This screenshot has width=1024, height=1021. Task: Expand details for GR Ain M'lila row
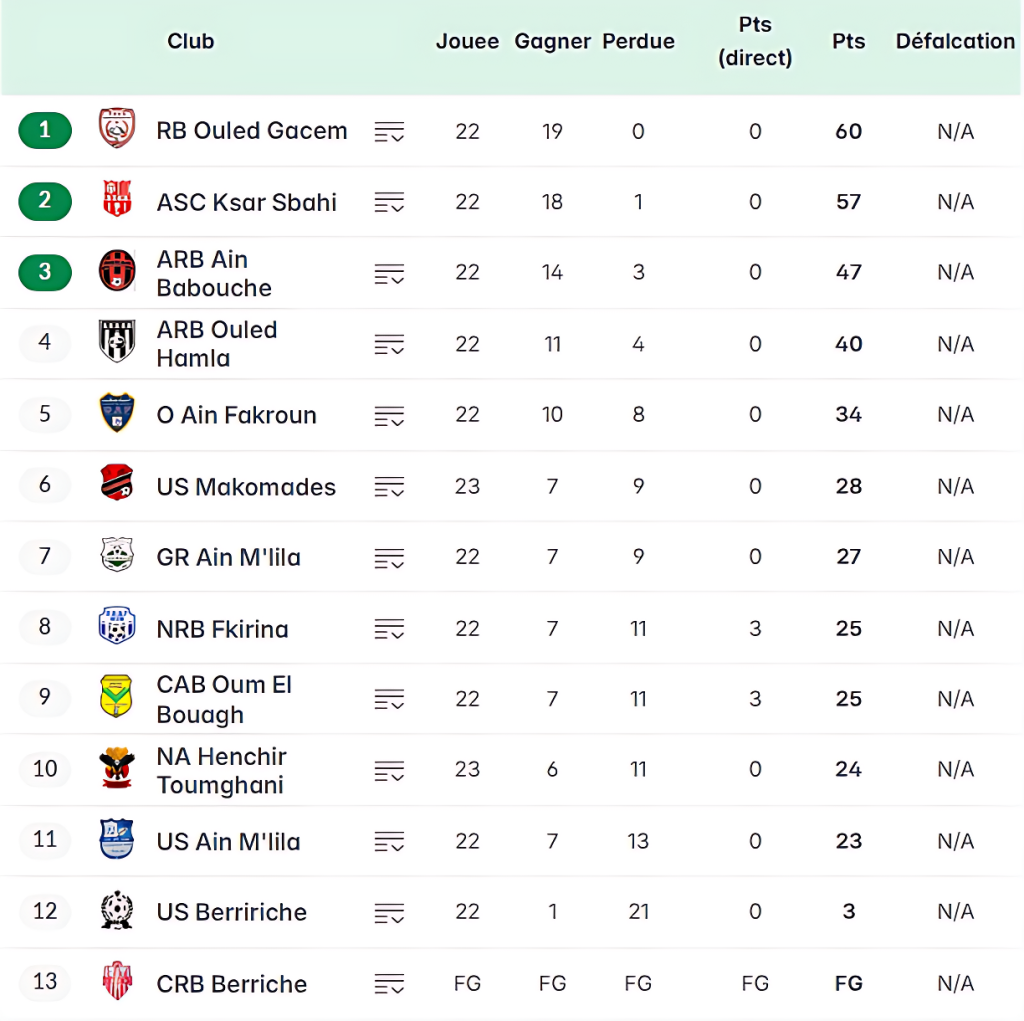tap(389, 558)
